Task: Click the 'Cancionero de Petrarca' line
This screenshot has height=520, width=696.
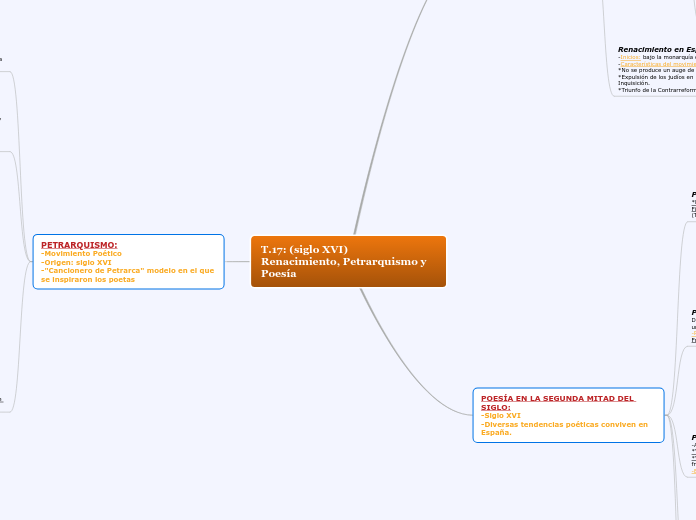Action: [x=127, y=275]
